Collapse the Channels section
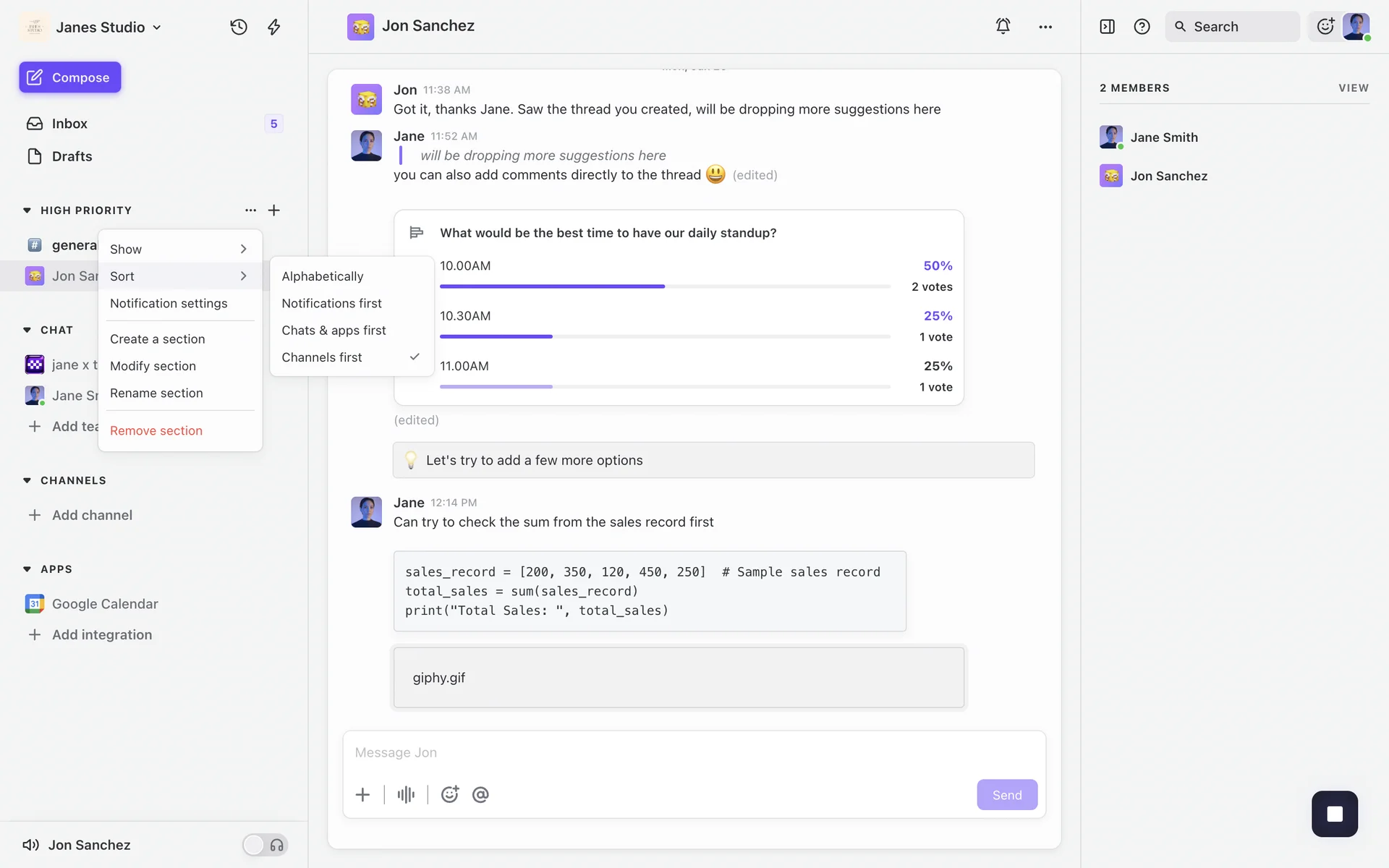This screenshot has height=868, width=1389. point(27,480)
